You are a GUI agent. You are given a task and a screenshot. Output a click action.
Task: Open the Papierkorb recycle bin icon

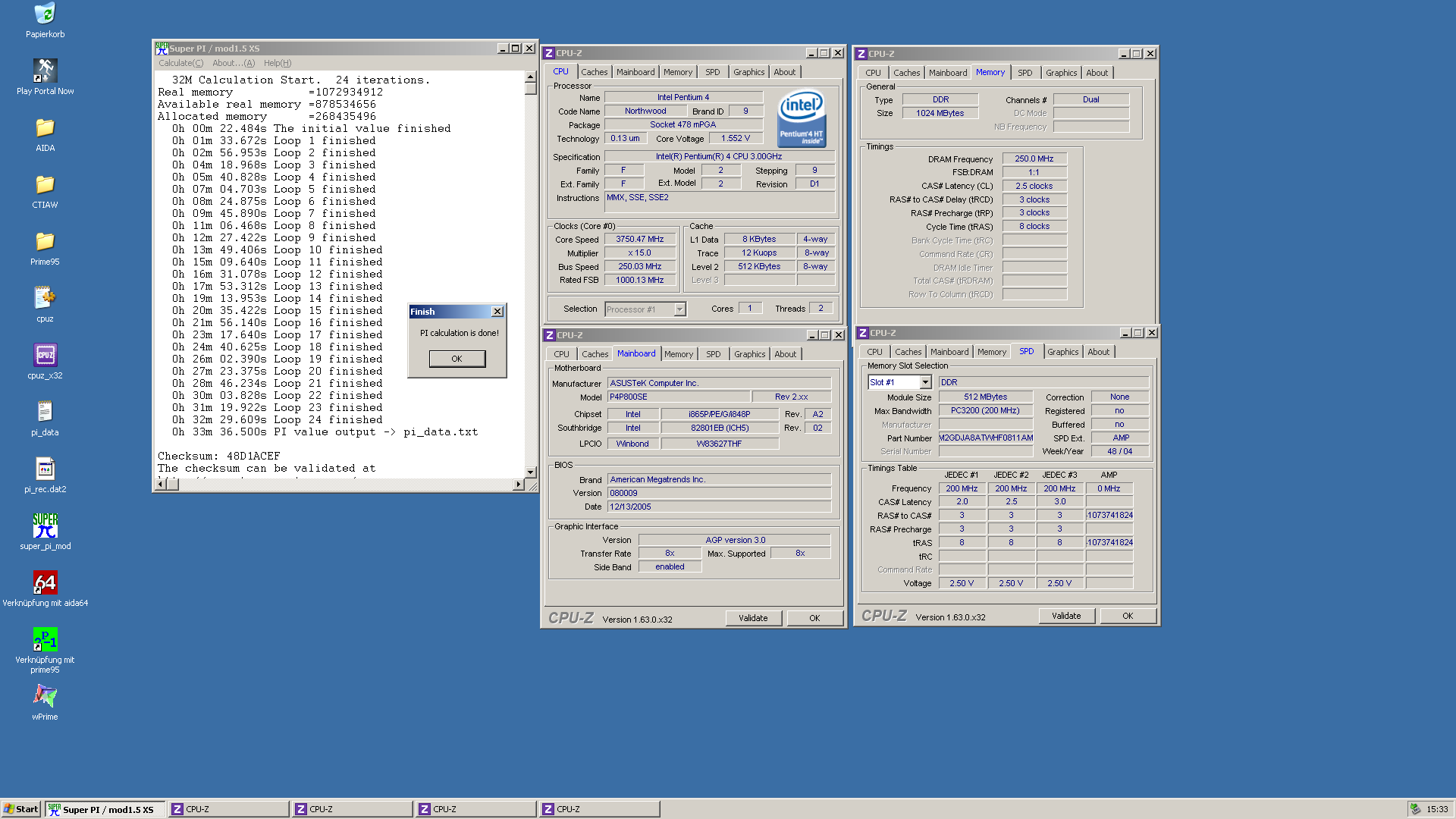point(45,14)
